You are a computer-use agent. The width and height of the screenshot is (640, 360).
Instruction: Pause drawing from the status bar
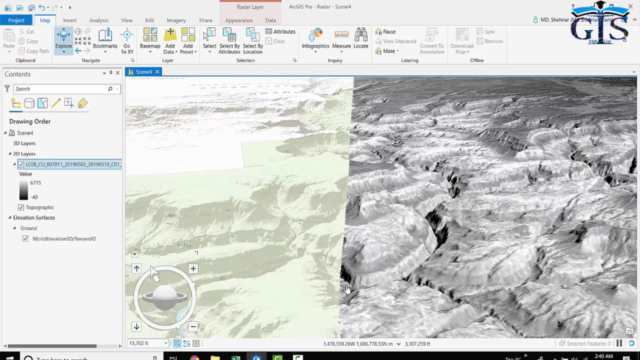619,344
